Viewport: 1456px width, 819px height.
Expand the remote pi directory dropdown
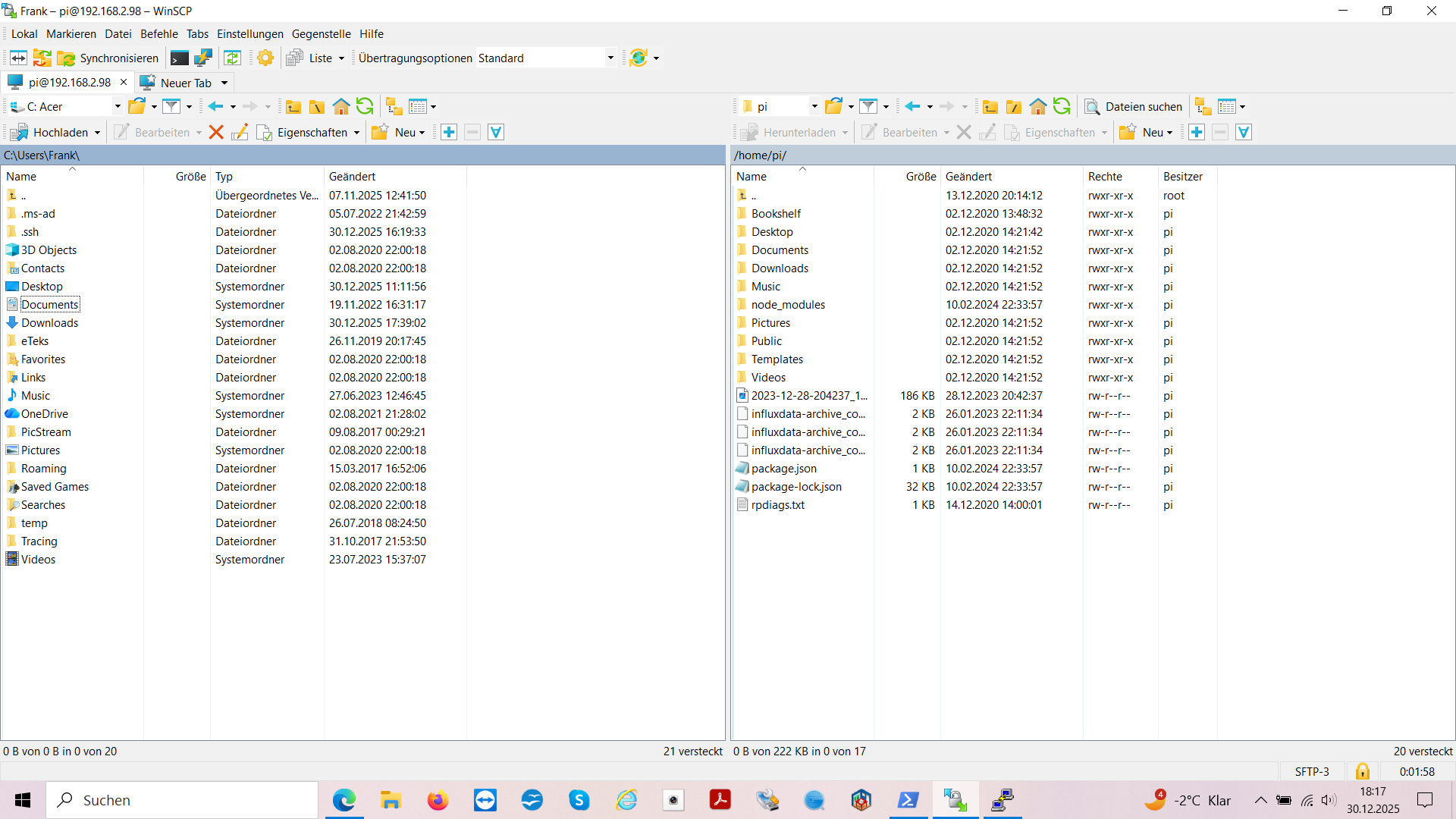[x=814, y=107]
